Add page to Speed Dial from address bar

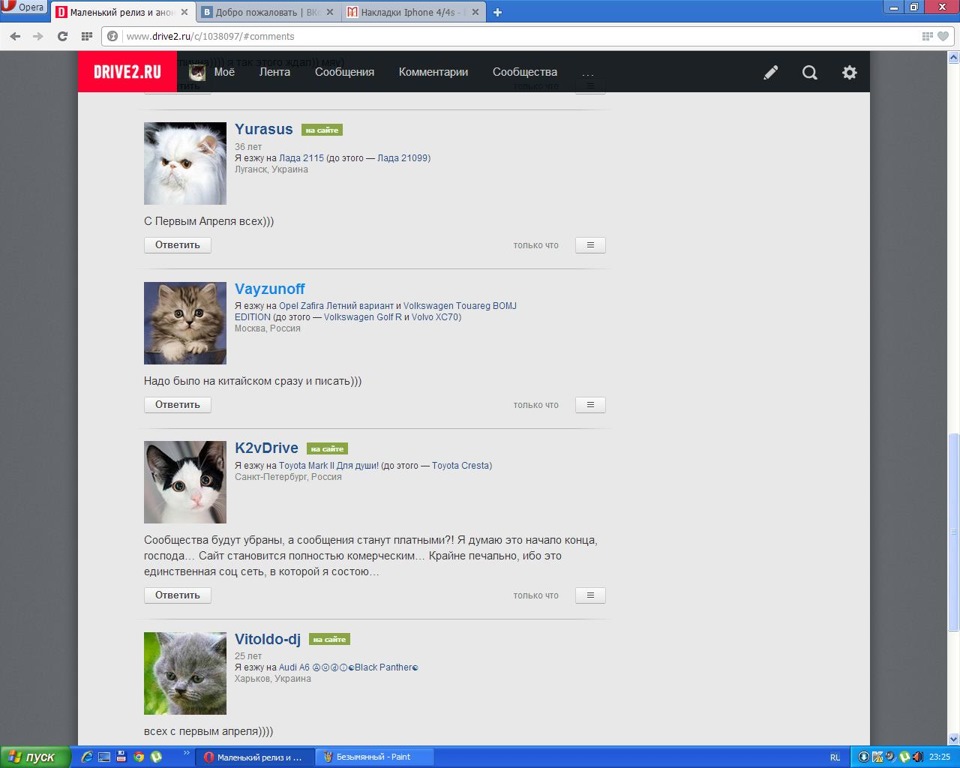927,36
